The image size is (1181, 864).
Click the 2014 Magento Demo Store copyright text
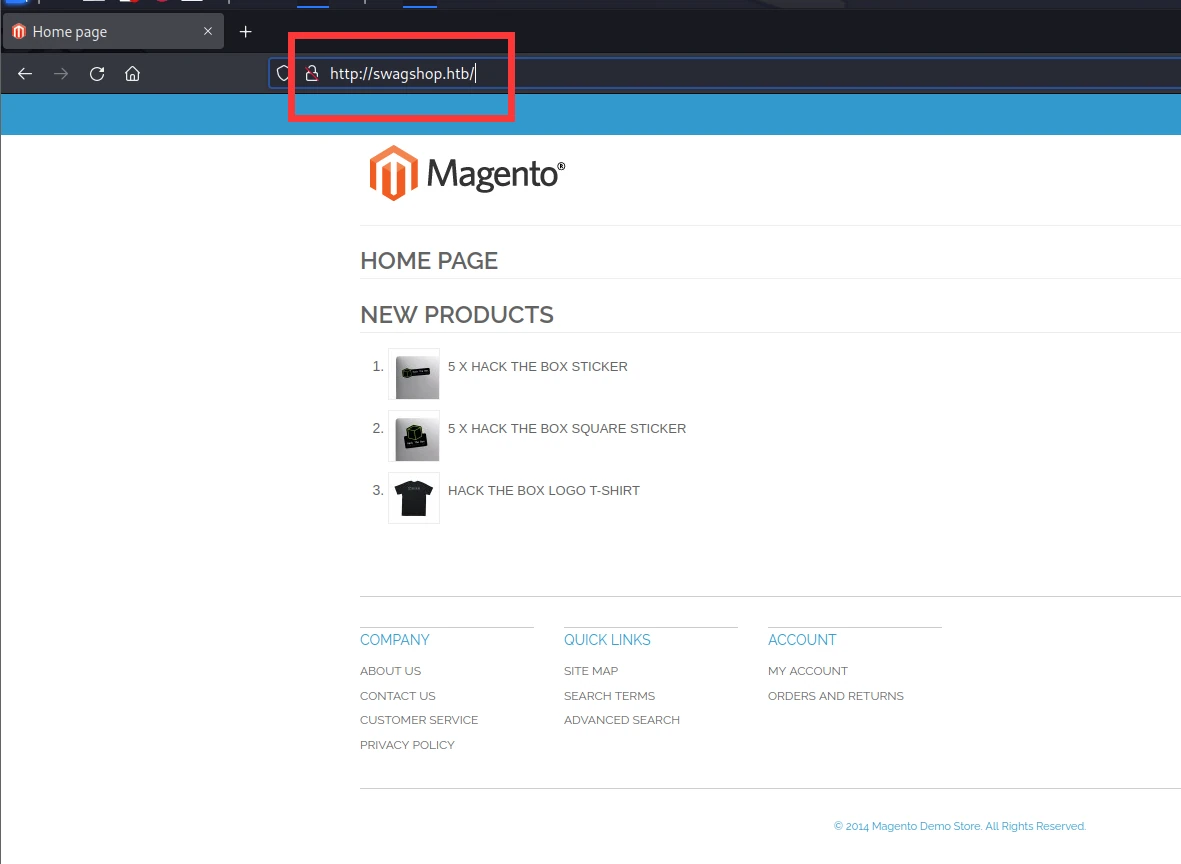point(960,826)
